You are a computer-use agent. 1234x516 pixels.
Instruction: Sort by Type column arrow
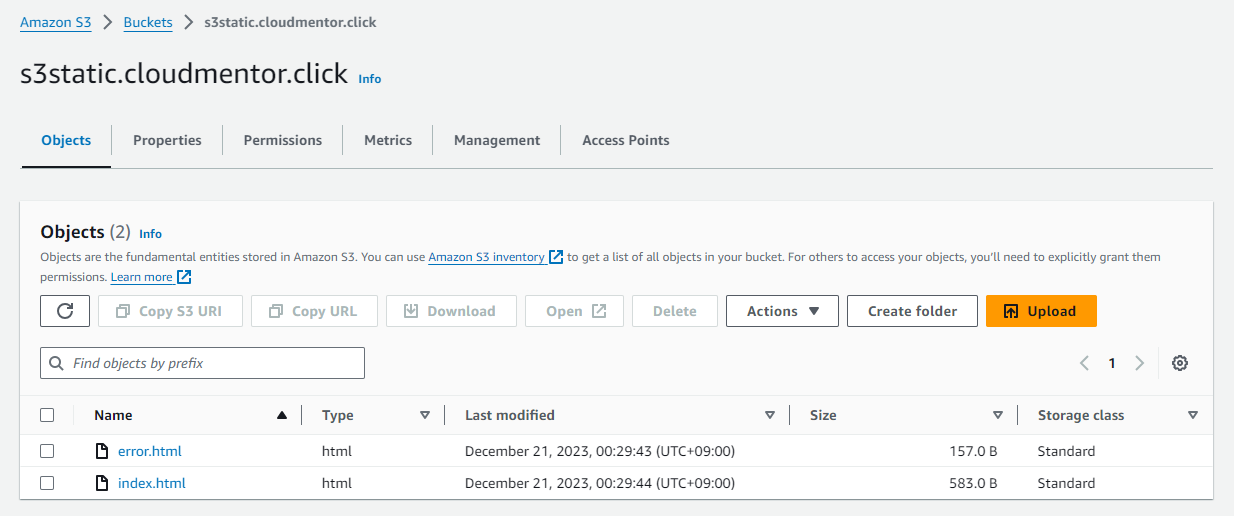[425, 415]
